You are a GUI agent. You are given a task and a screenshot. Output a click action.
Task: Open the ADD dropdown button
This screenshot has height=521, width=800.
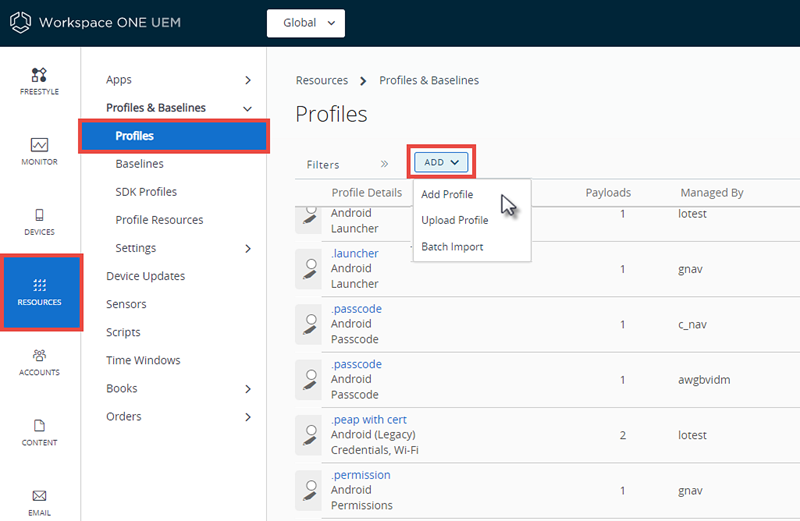tap(441, 162)
